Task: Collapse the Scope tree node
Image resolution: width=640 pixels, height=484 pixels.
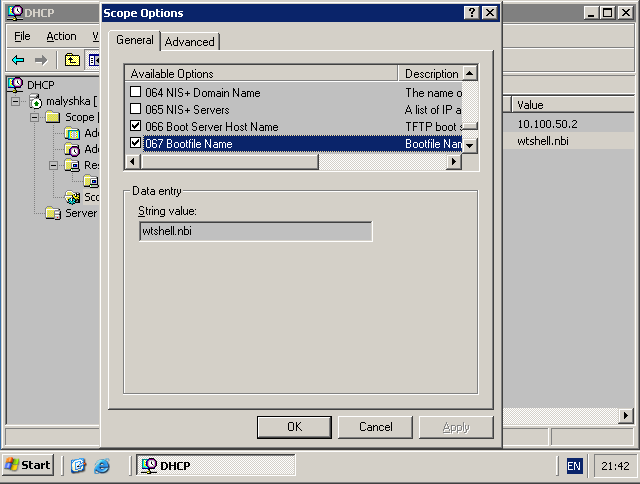Action: tap(35, 117)
